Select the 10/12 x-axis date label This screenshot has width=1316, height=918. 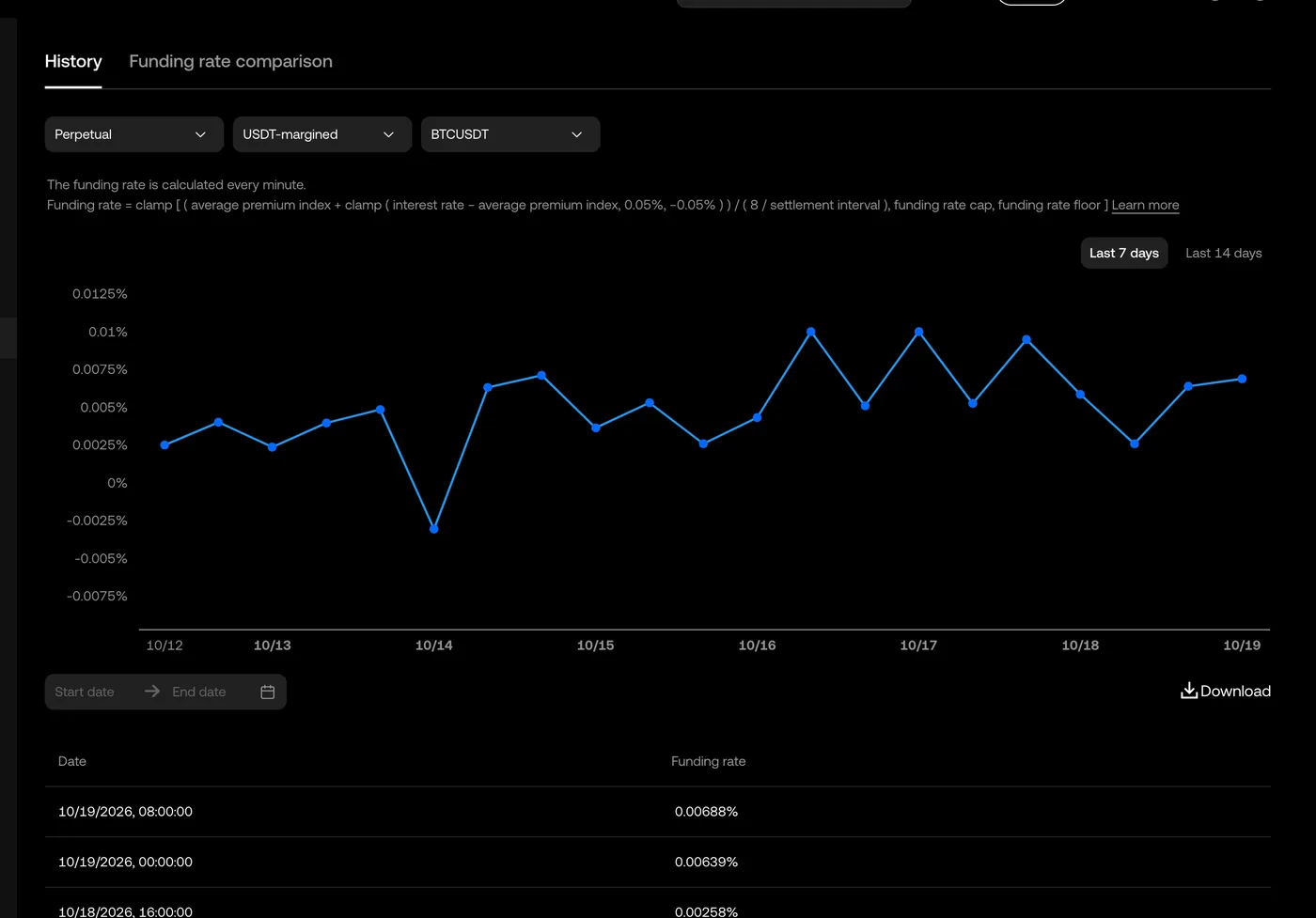click(164, 646)
